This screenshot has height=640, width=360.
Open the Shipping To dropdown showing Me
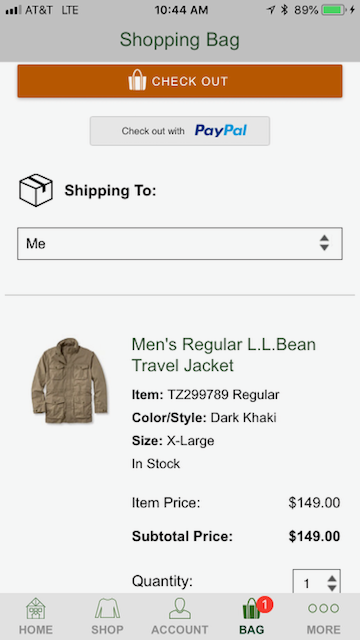(180, 244)
